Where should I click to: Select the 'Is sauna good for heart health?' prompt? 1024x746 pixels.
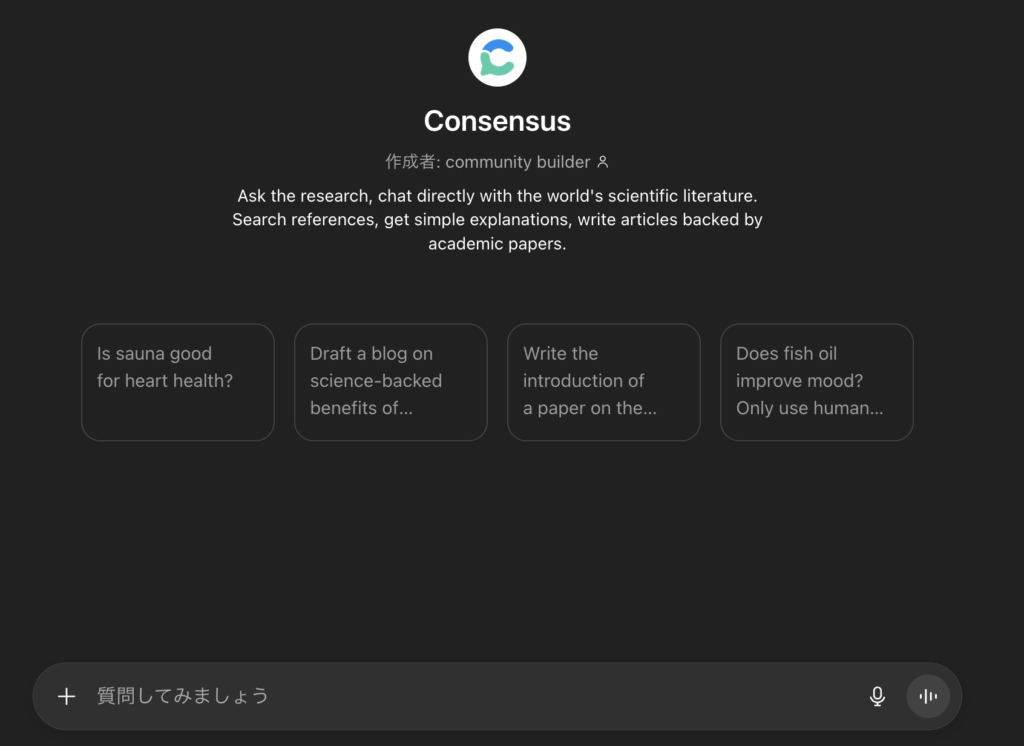pos(177,382)
